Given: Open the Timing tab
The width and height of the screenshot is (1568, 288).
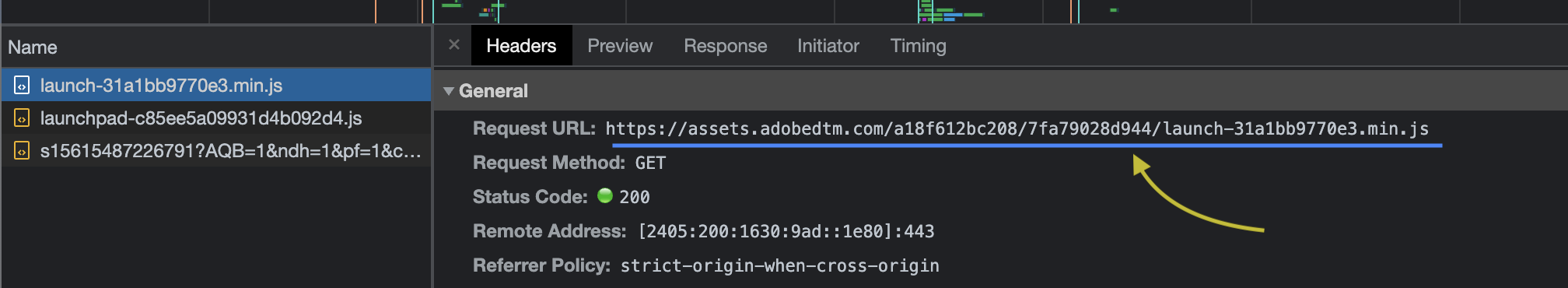Looking at the screenshot, I should [918, 46].
